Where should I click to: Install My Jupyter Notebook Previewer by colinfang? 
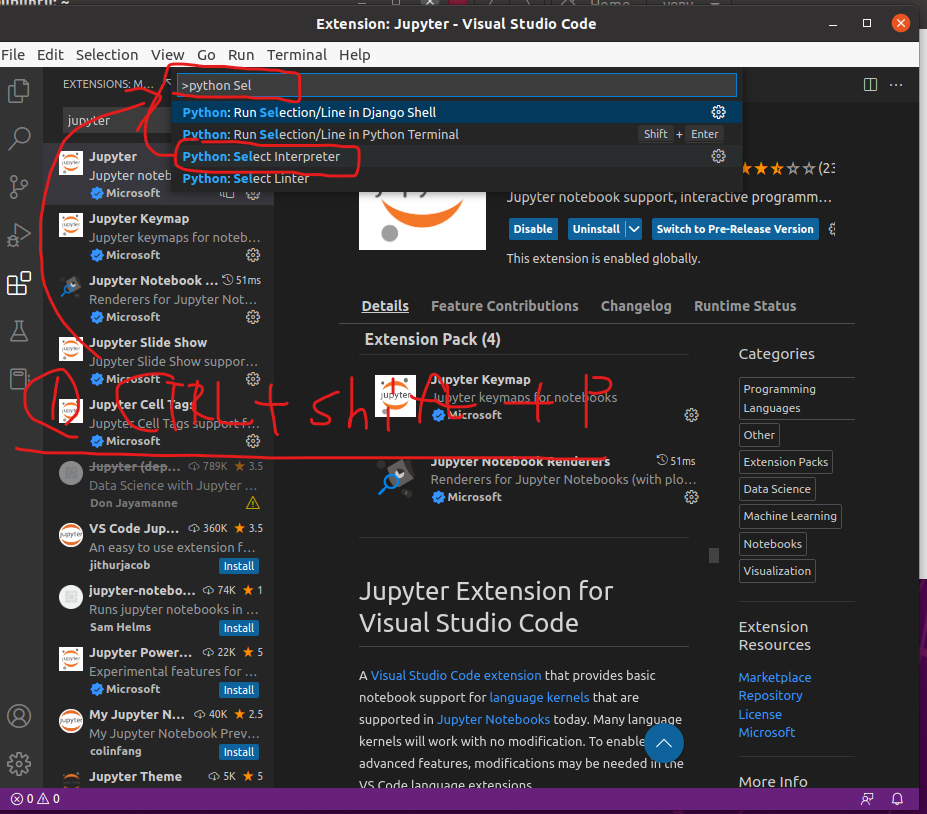pos(239,752)
